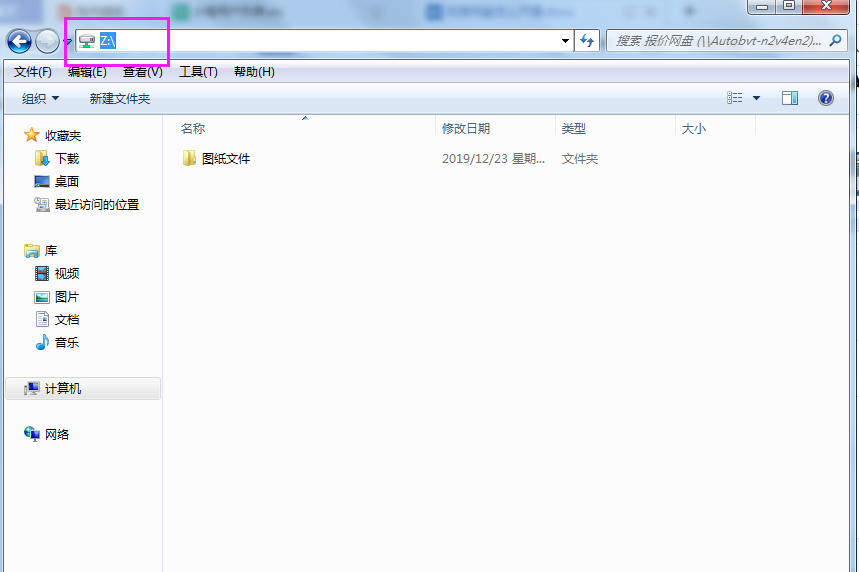Sort by the 修改日期 column header
Image resolution: width=859 pixels, height=572 pixels.
pyautogui.click(x=466, y=128)
